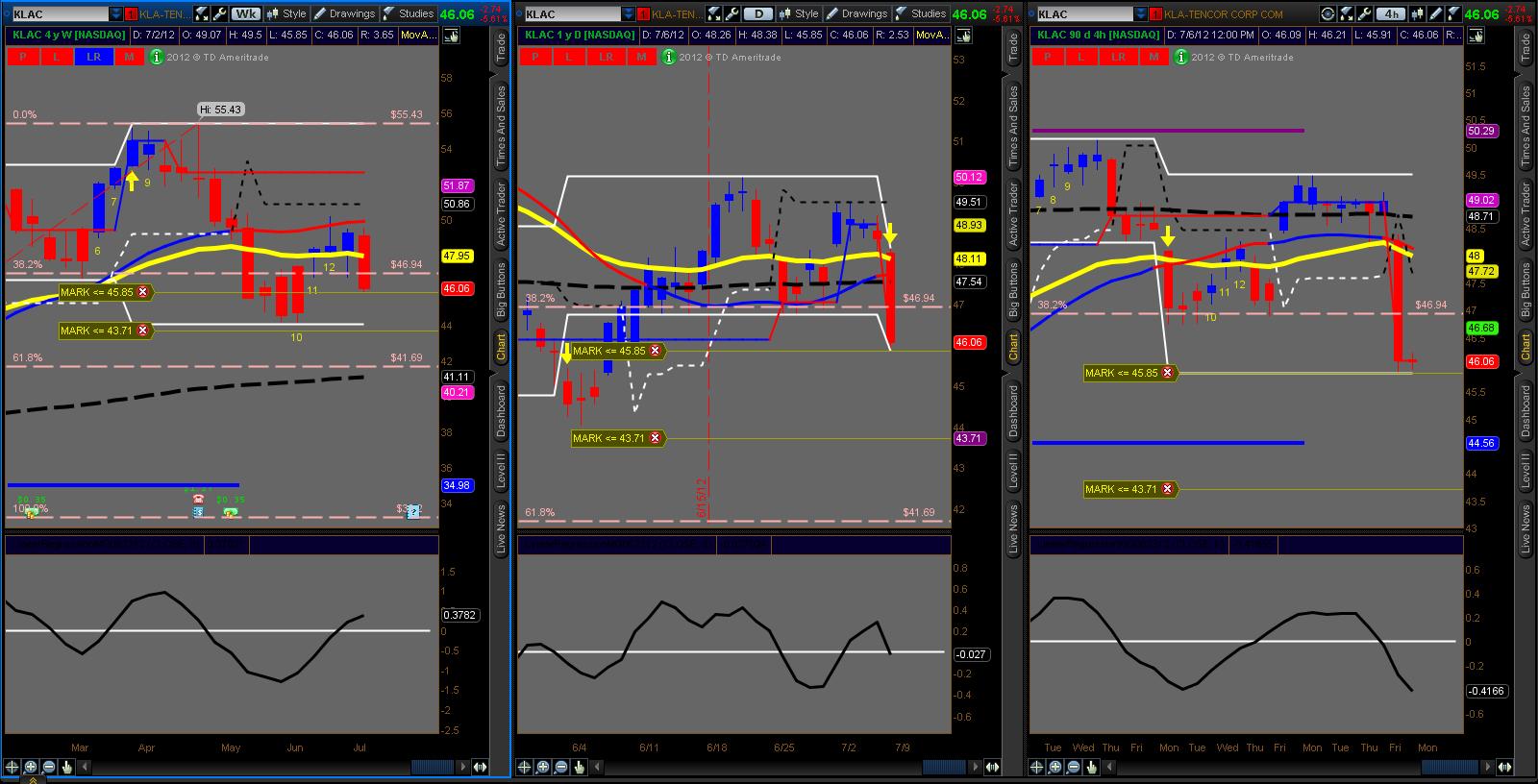Image resolution: width=1538 pixels, height=784 pixels.
Task: Click the flask icon left of the Wk button
Action: point(201,13)
